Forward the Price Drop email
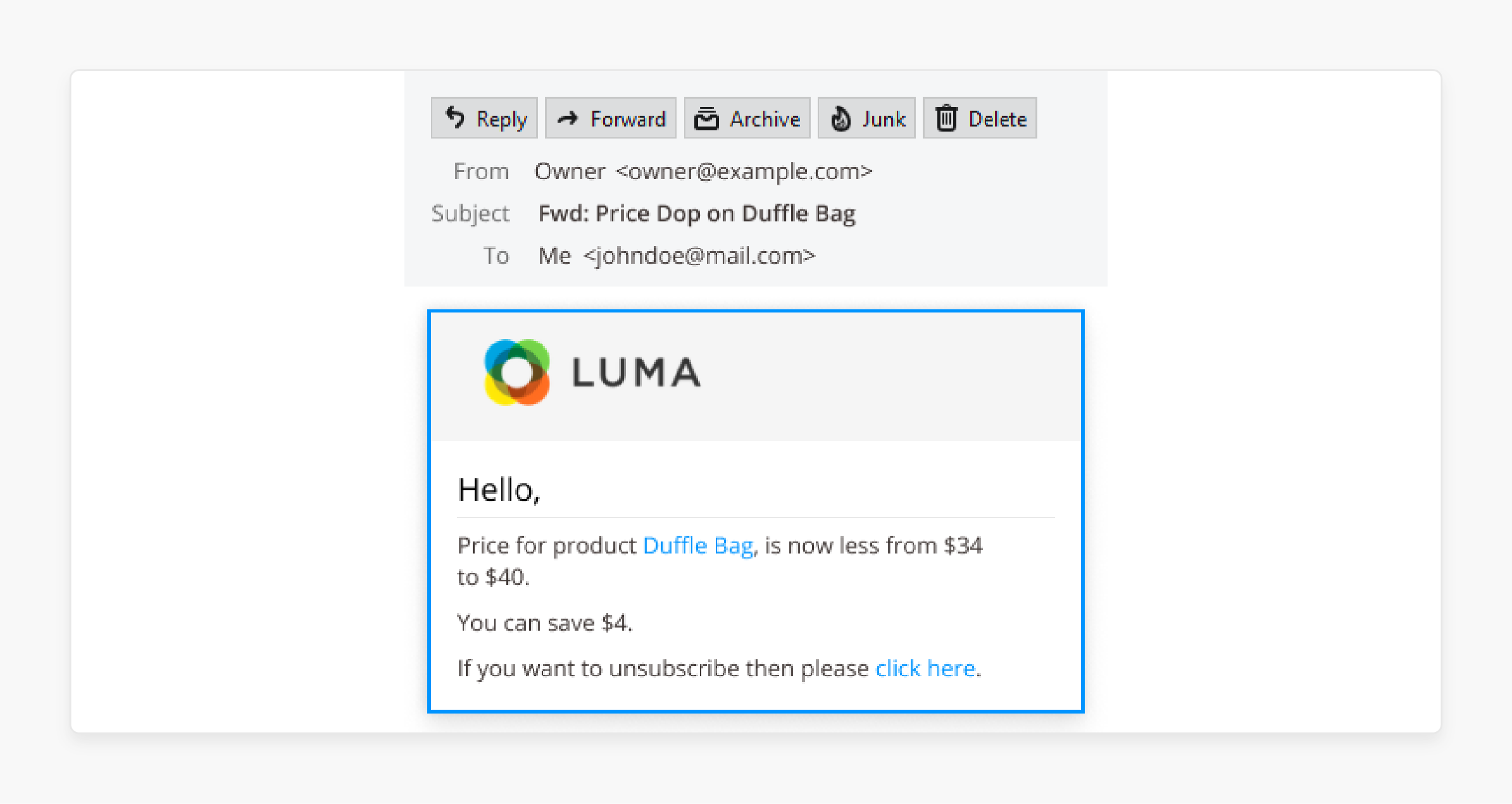Screen dimensions: 1512x804 pyautogui.click(x=611, y=118)
